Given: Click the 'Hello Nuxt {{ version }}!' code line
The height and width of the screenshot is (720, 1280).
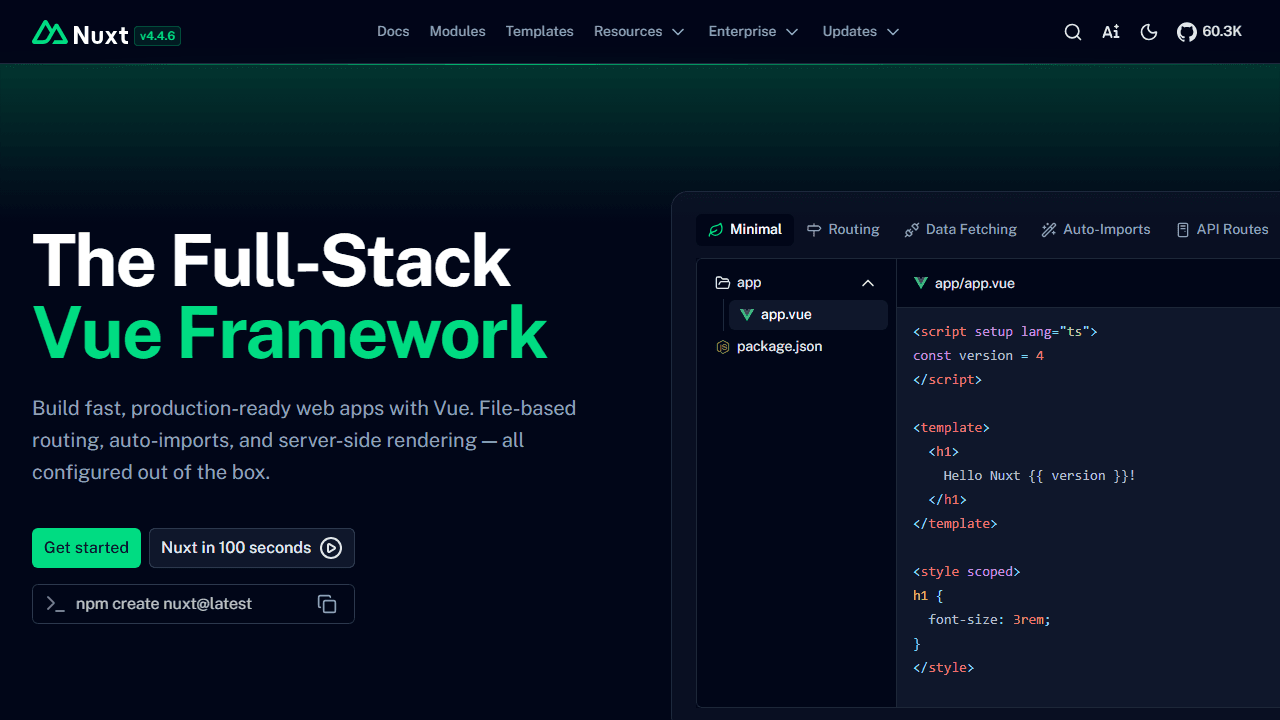Looking at the screenshot, I should [1040, 476].
